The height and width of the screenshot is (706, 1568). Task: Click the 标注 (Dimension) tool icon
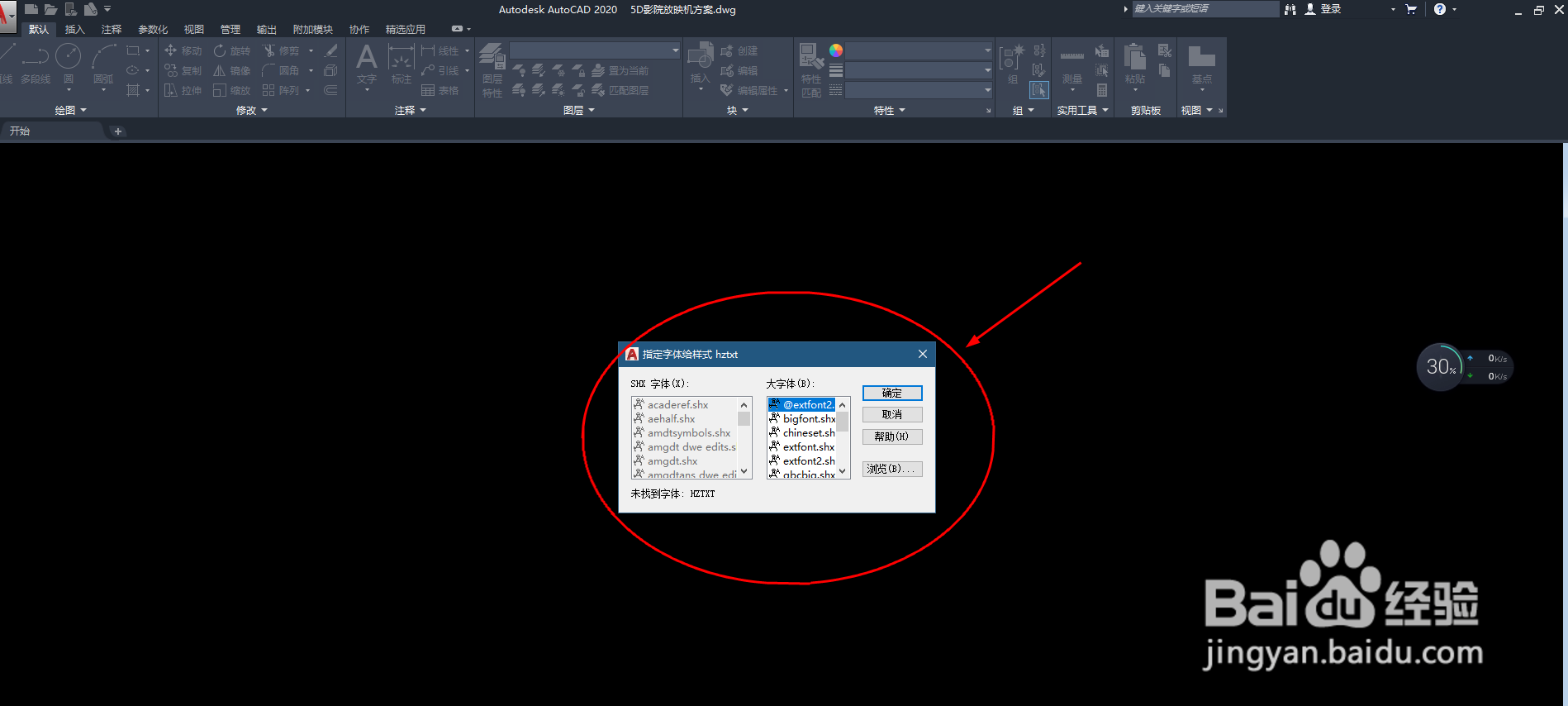coord(402,64)
